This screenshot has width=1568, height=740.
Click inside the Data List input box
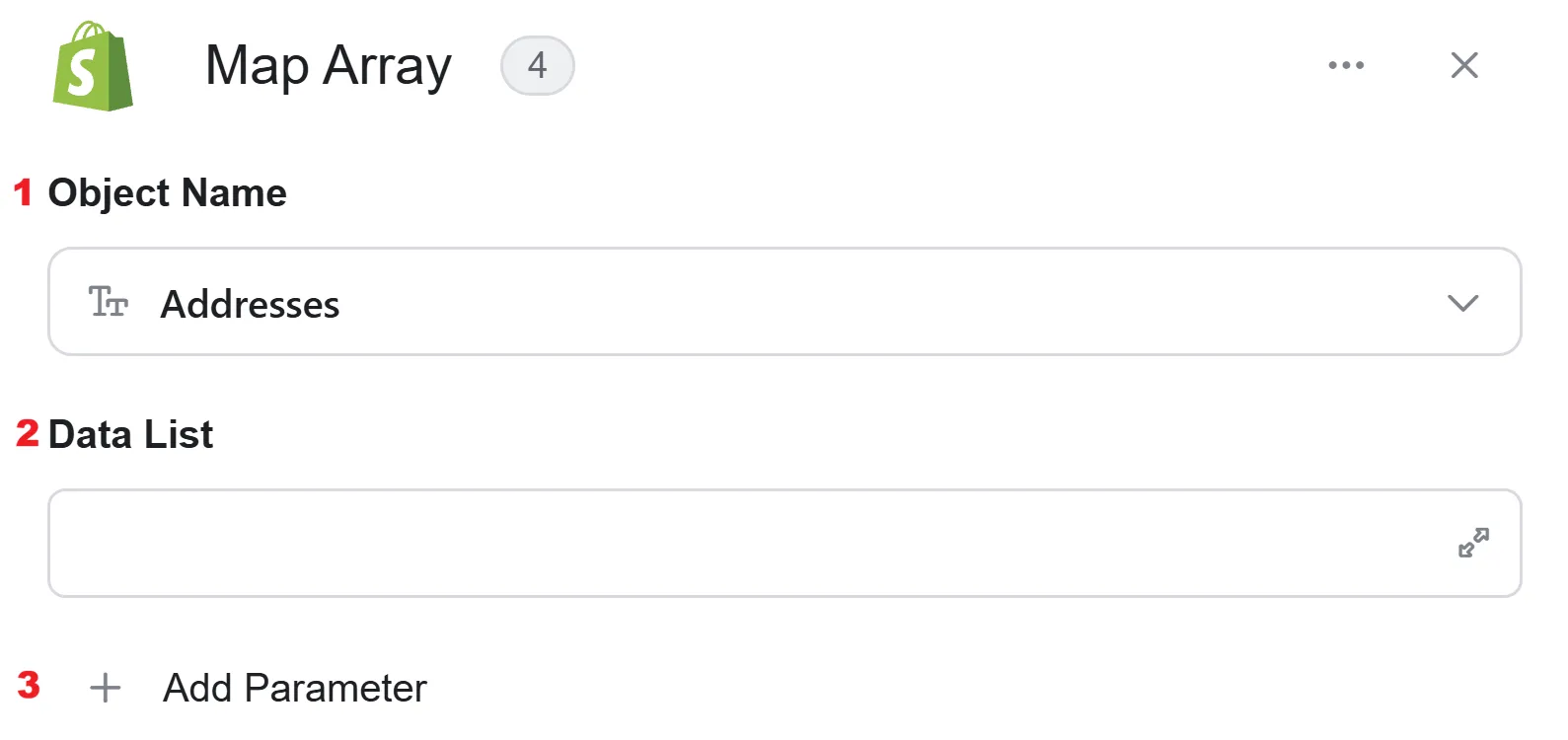784,543
